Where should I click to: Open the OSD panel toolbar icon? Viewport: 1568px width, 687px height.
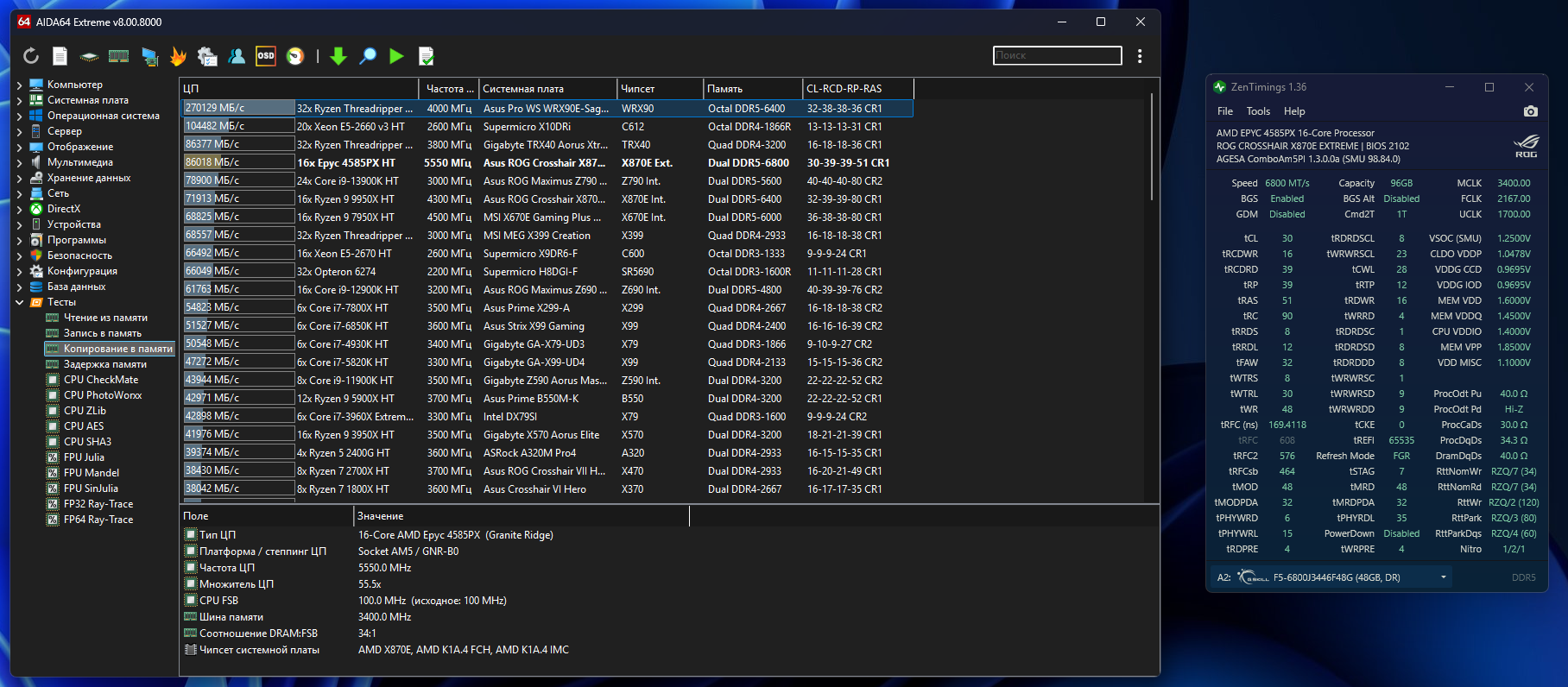[266, 56]
